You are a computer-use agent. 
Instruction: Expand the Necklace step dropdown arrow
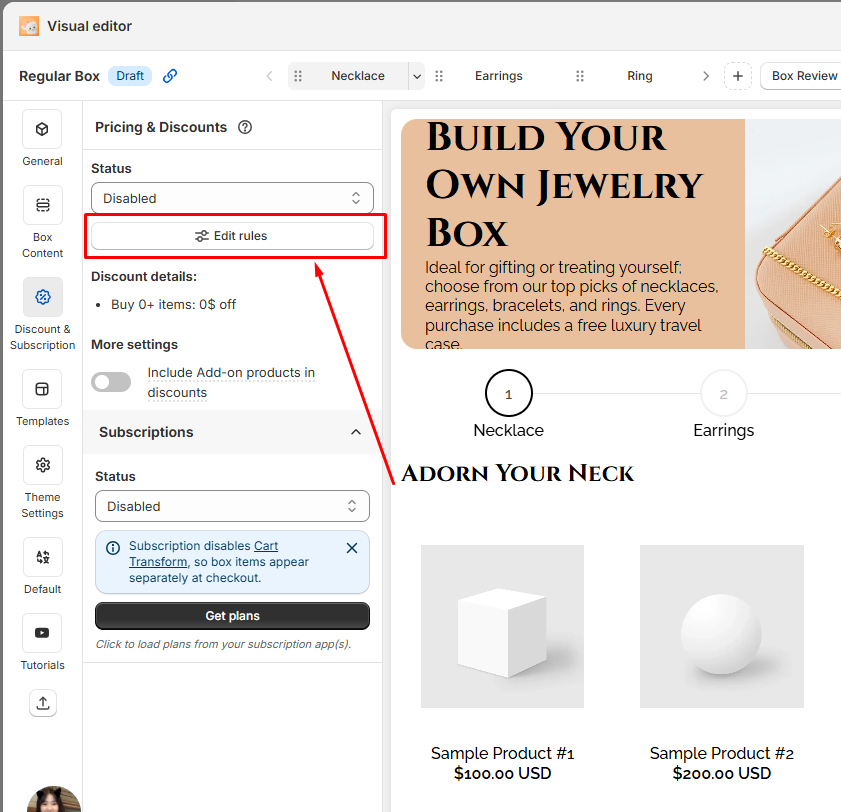click(416, 76)
